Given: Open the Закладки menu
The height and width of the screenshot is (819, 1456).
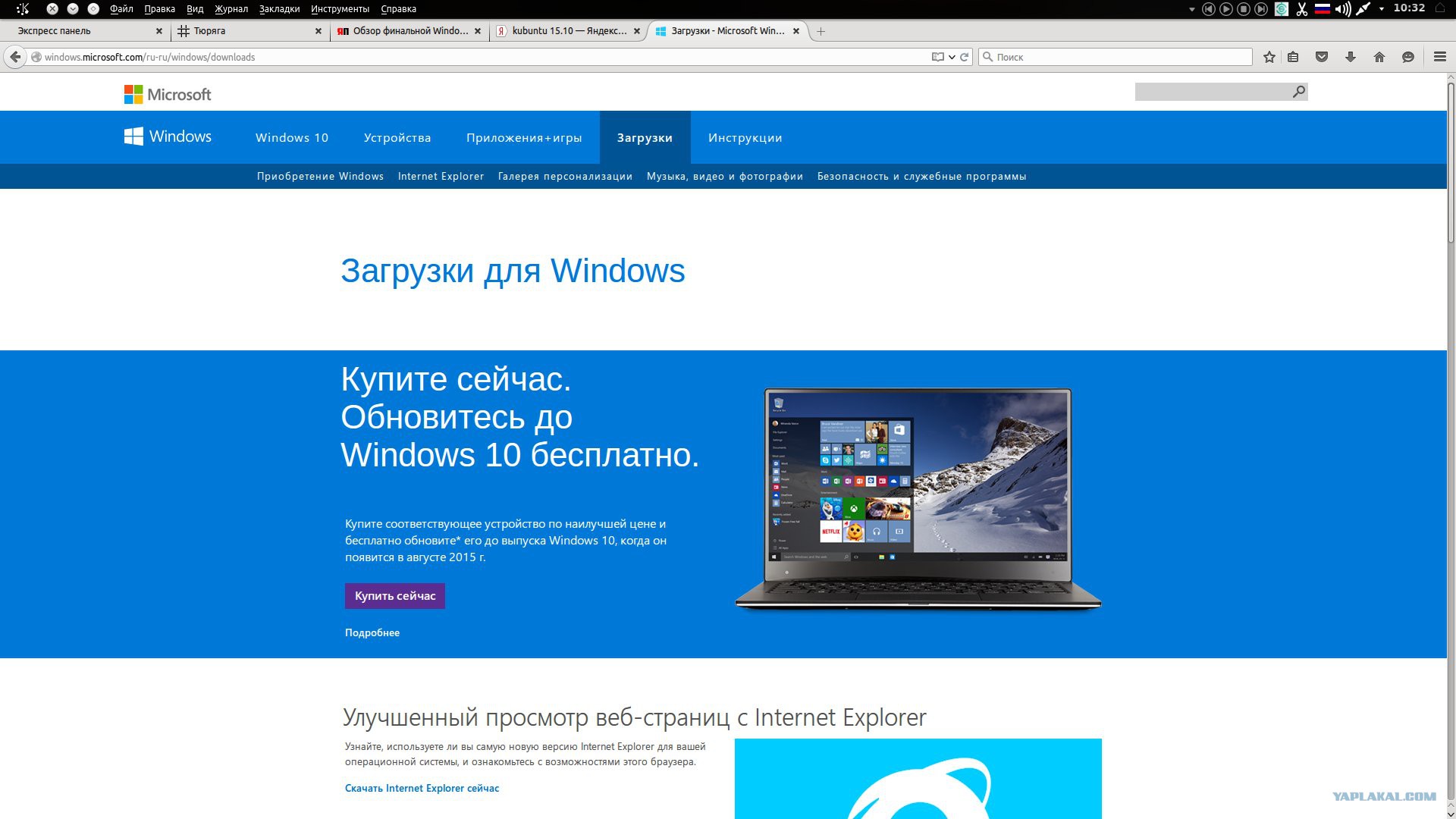Looking at the screenshot, I should [x=279, y=9].
